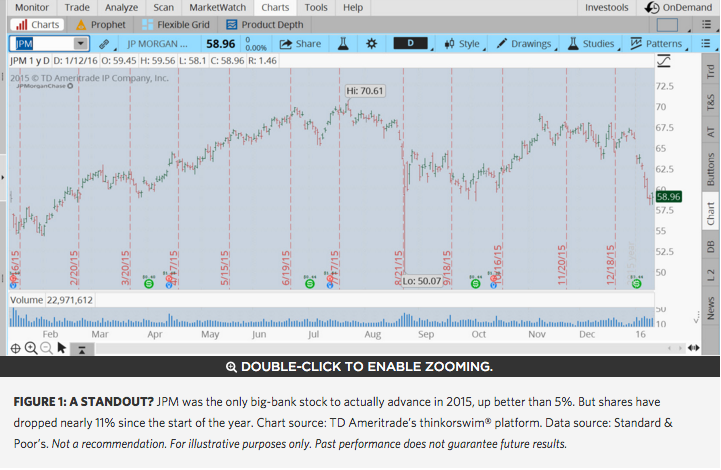Click the horizontal expand arrows icon at scrollbar end
This screenshot has width=721, height=470.
[x=693, y=348]
